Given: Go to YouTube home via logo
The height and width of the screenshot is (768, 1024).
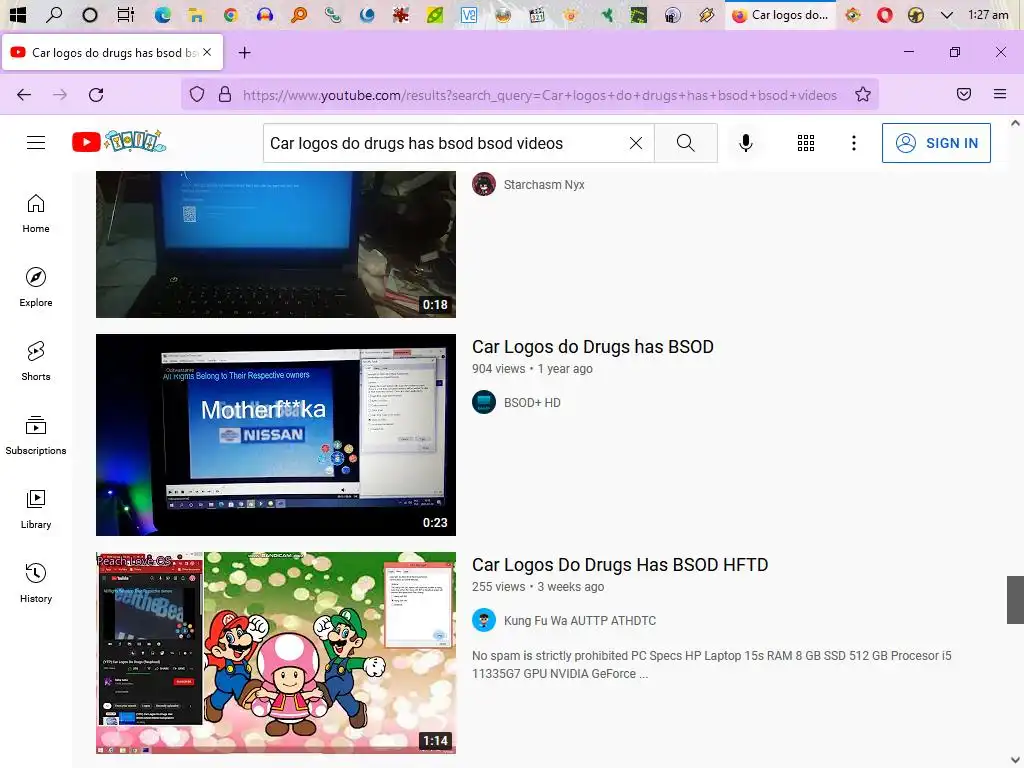Looking at the screenshot, I should point(119,142).
